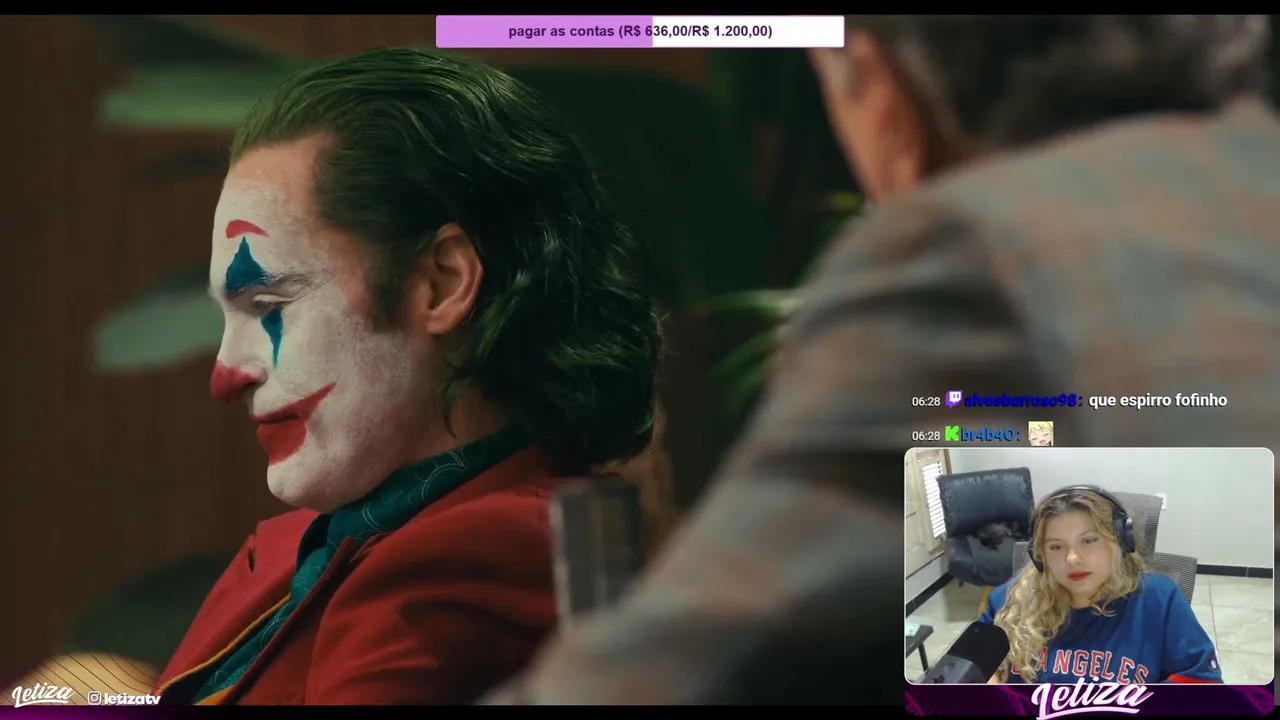Click the 06:28 timestamp of alvesbarroso98's message
This screenshot has width=1280, height=720.
click(x=926, y=401)
